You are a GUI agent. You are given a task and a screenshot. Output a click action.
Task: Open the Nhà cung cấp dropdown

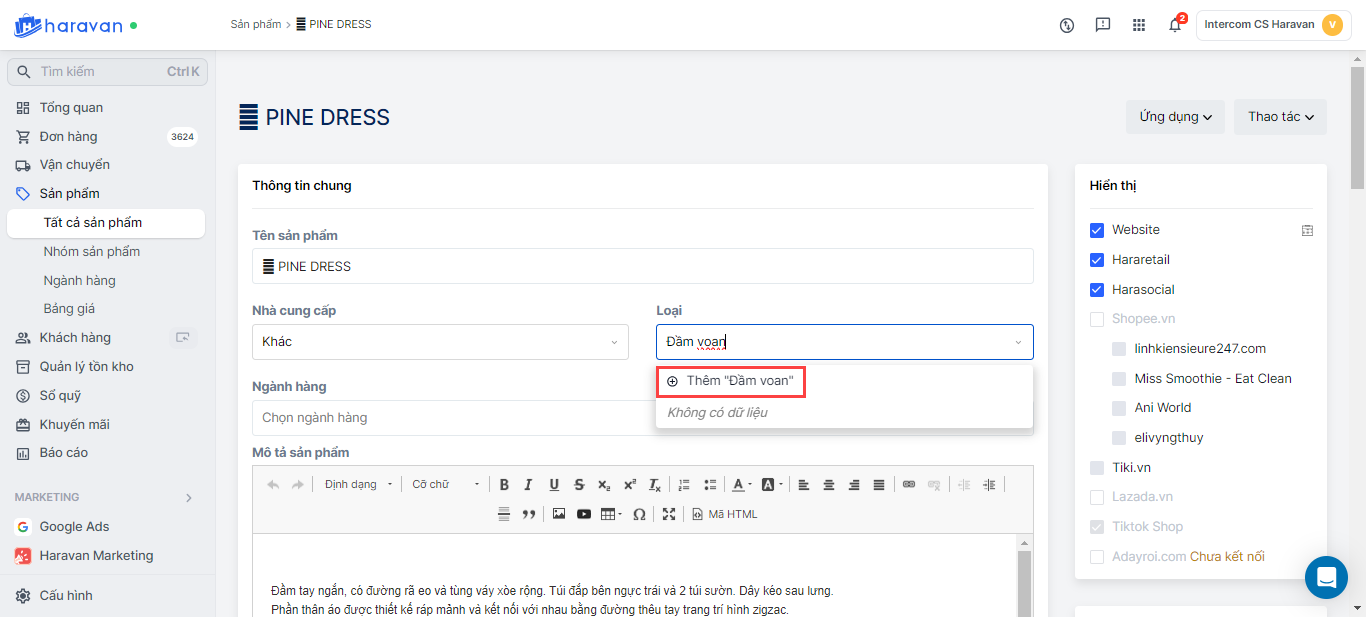tap(440, 342)
